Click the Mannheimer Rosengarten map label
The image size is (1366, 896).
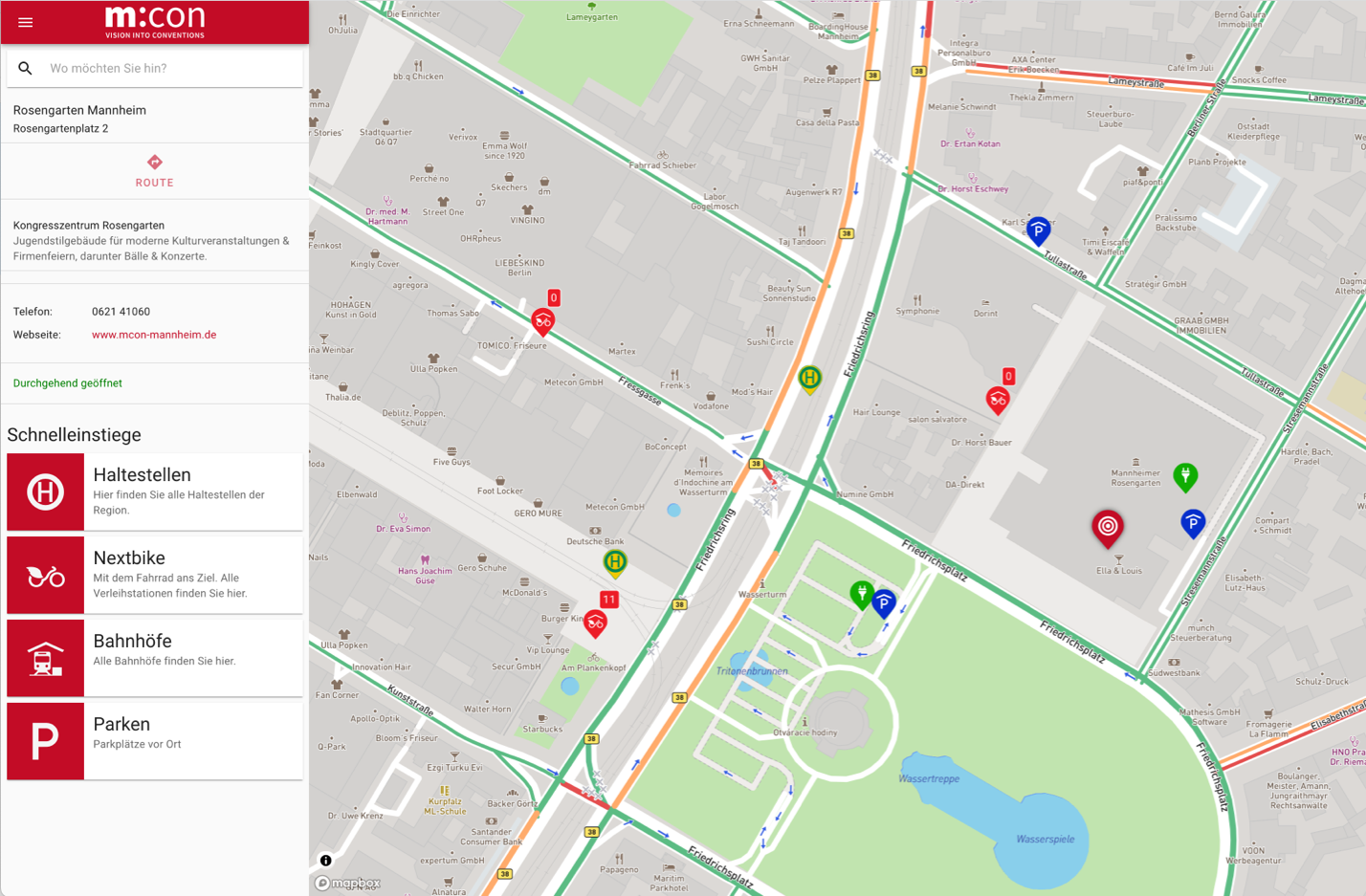1135,477
